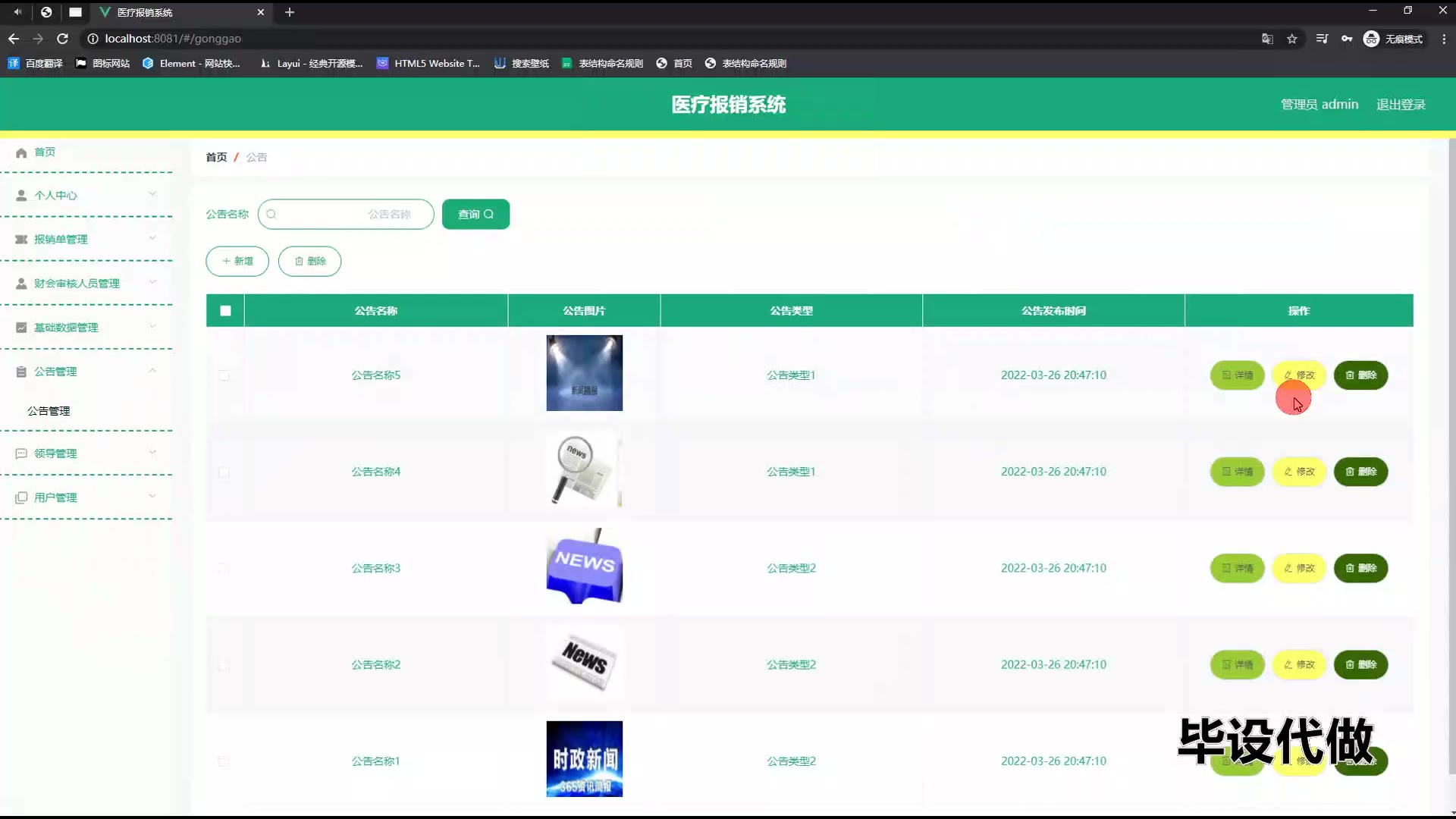Click the 领导管理 message icon
This screenshot has height=819, width=1456.
click(x=21, y=453)
